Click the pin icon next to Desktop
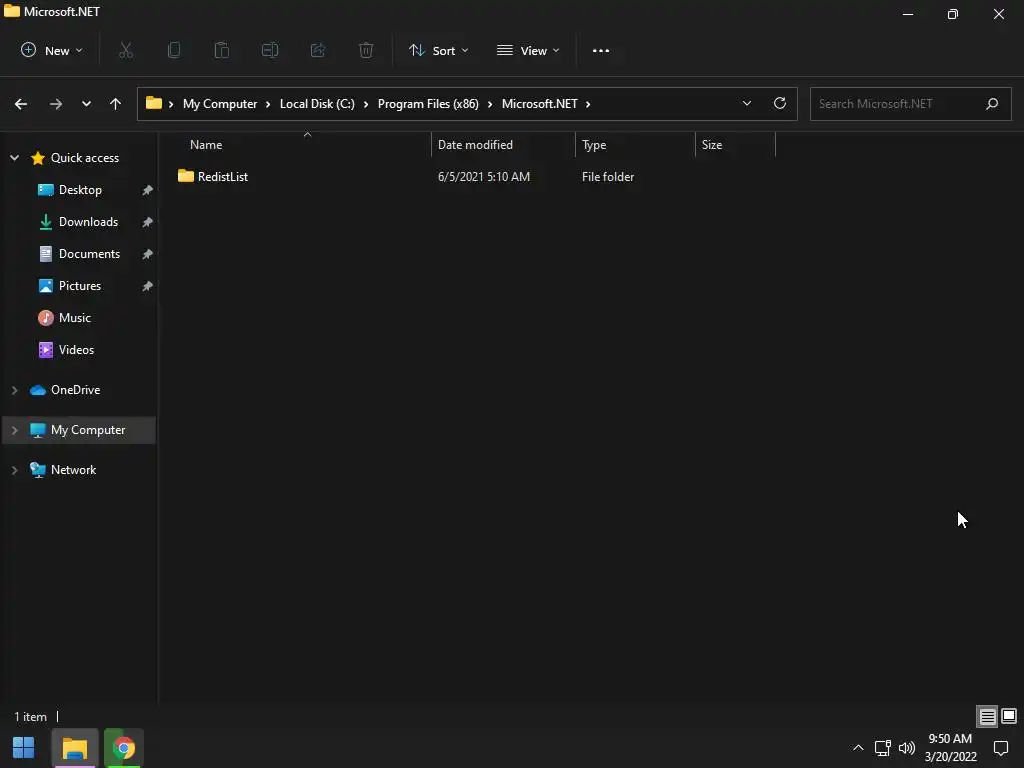 pyautogui.click(x=148, y=190)
